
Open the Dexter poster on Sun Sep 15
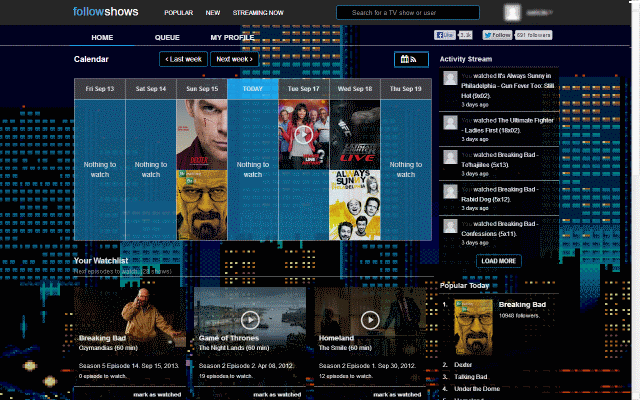coord(202,135)
